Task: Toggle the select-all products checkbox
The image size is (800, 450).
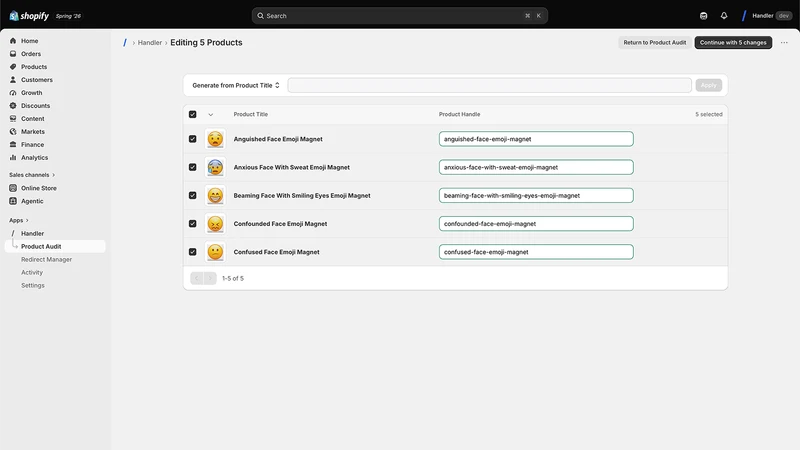Action: 192,114
